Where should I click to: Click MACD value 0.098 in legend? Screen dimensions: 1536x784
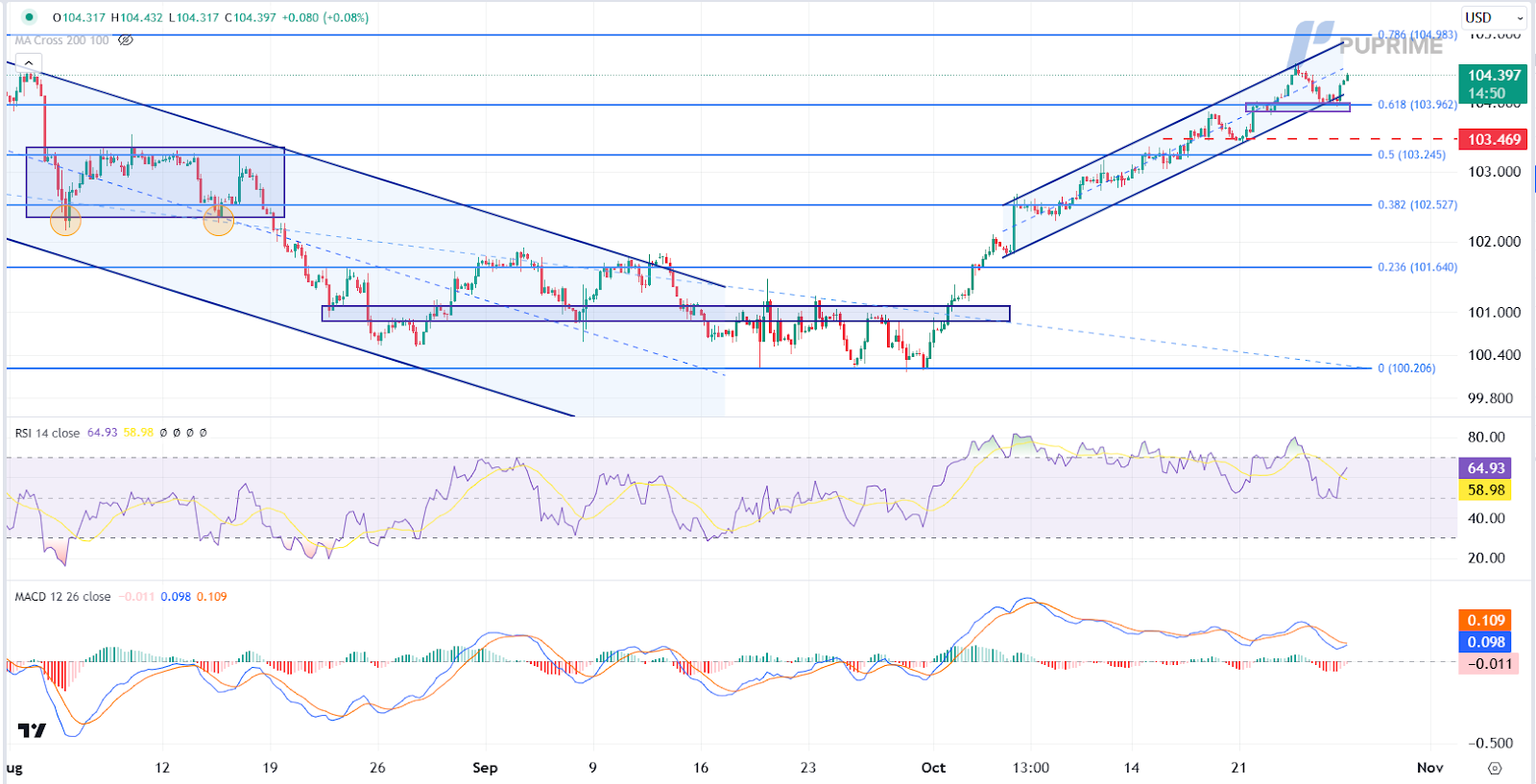point(176,597)
